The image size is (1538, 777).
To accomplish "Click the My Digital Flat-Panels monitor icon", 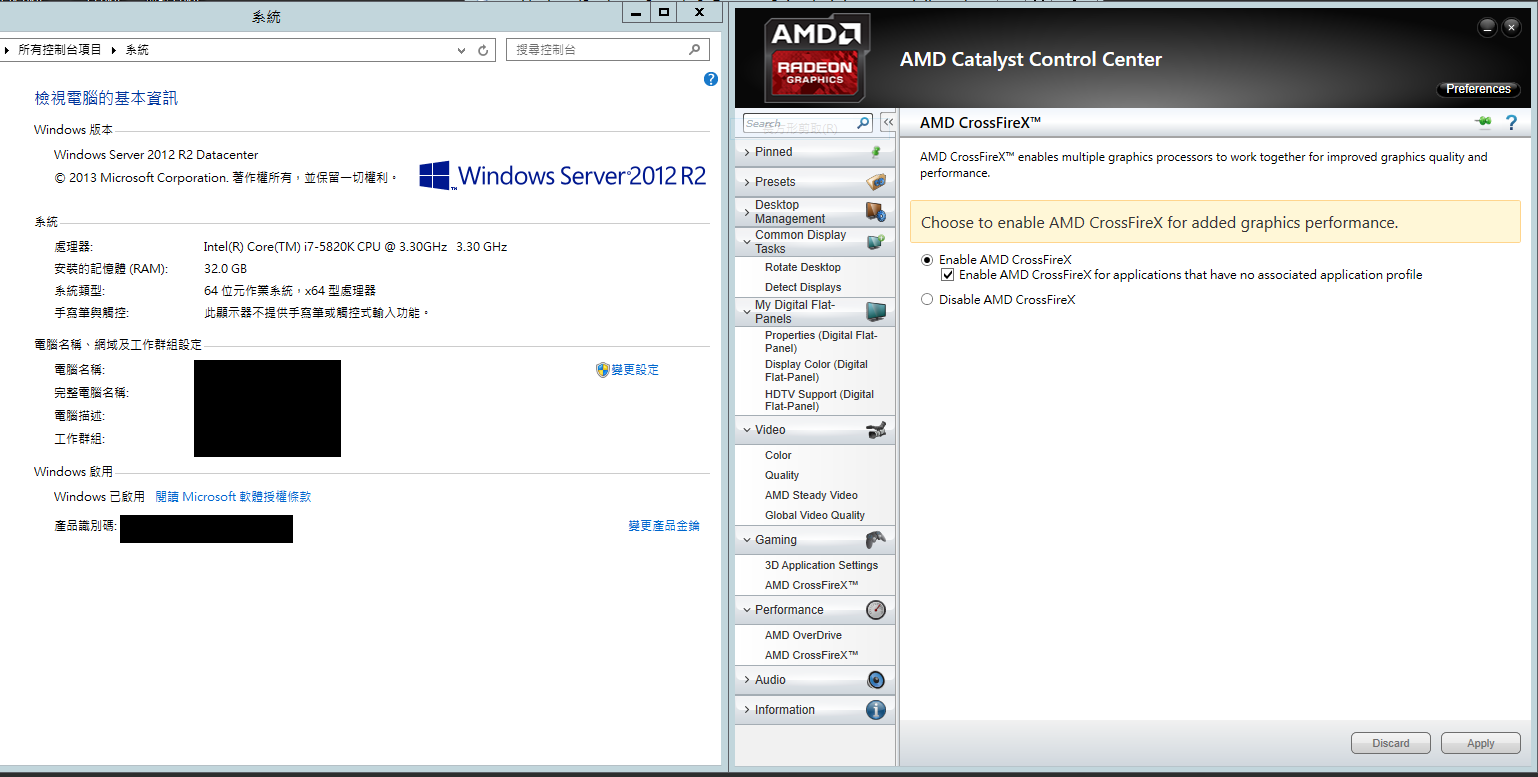I will coord(876,311).
